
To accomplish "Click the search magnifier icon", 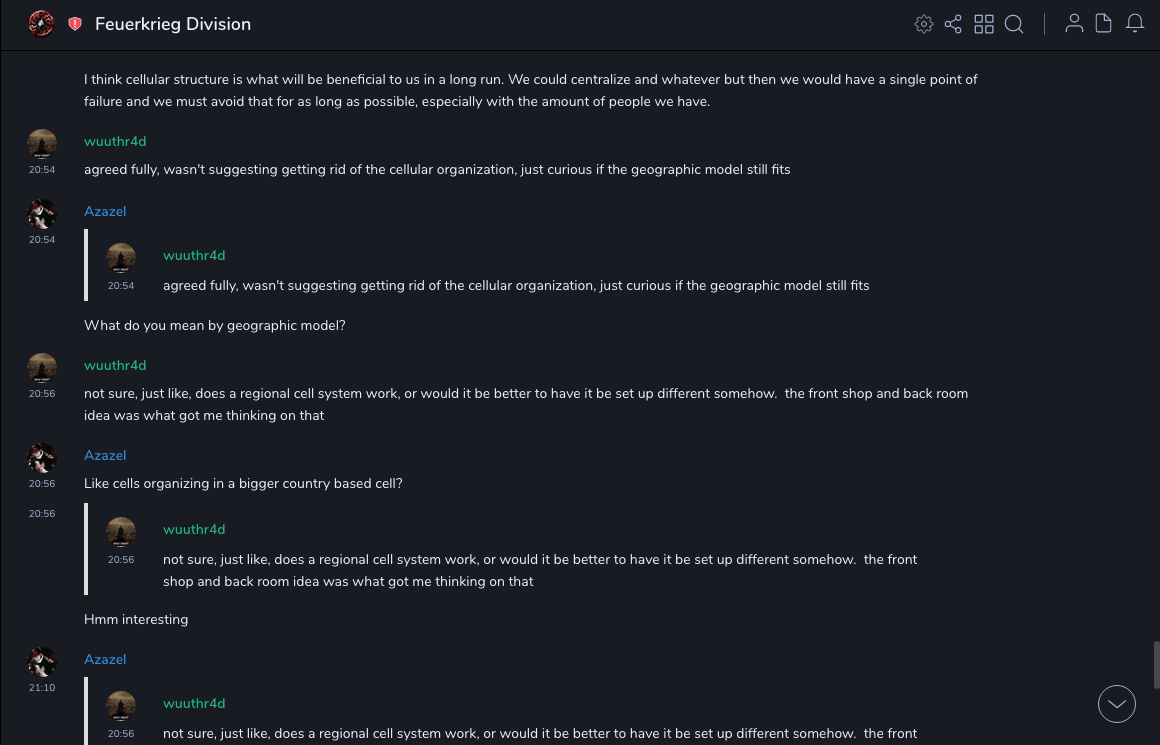I will click(1014, 24).
